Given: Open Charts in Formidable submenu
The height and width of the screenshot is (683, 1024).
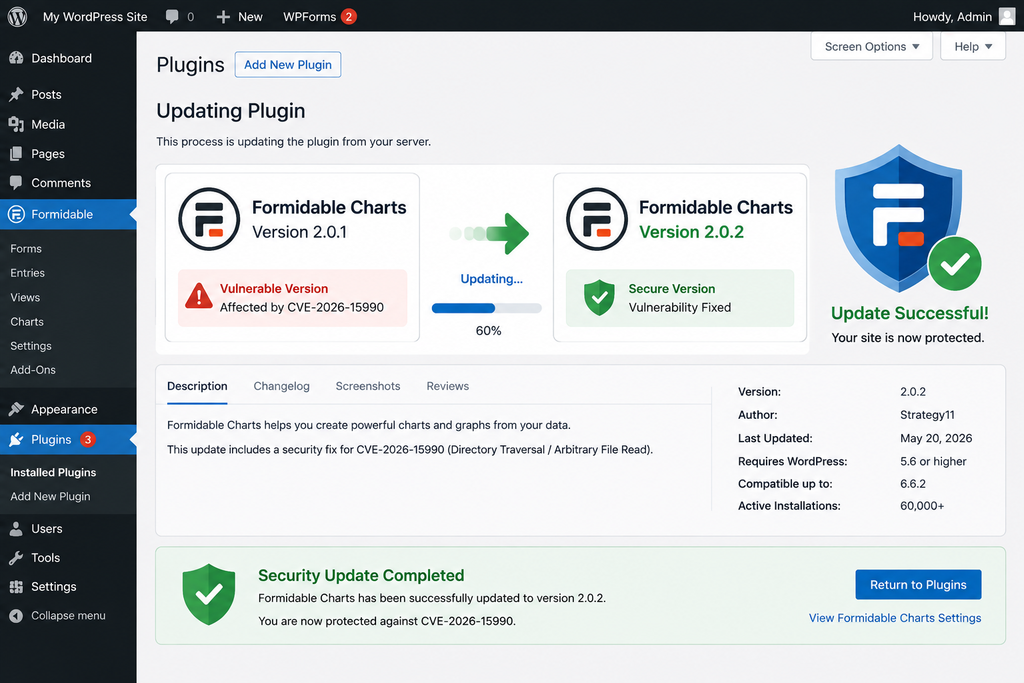Looking at the screenshot, I should (x=27, y=322).
